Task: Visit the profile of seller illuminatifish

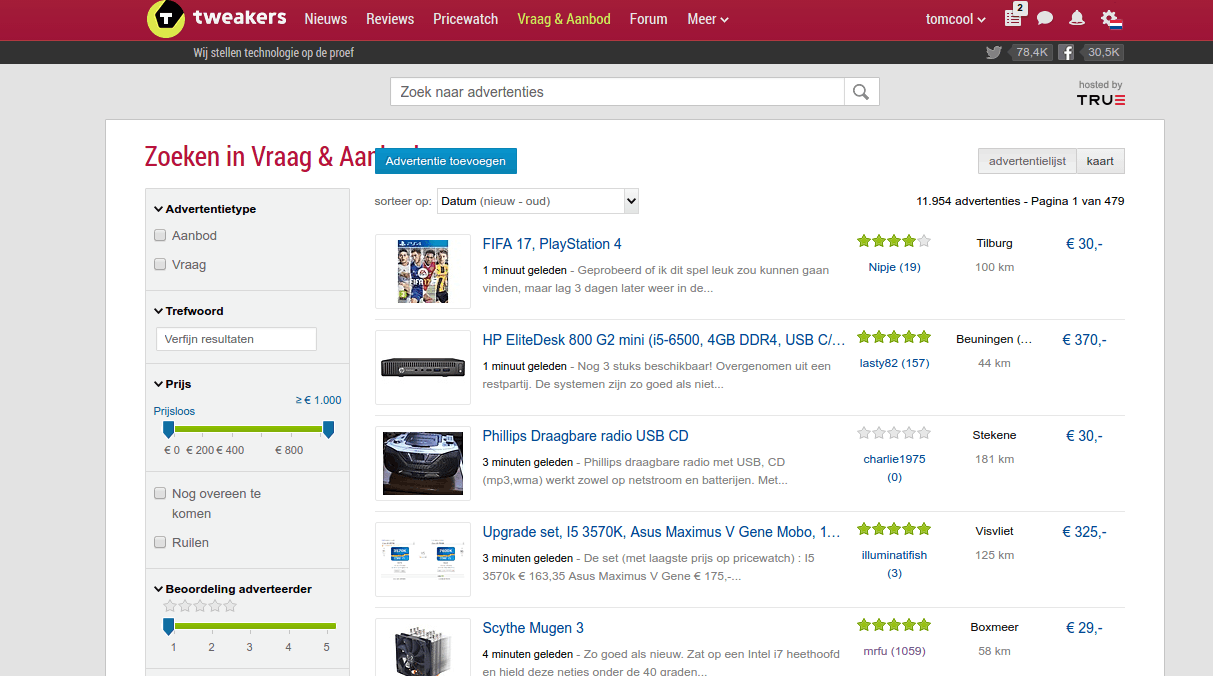Action: [894, 555]
